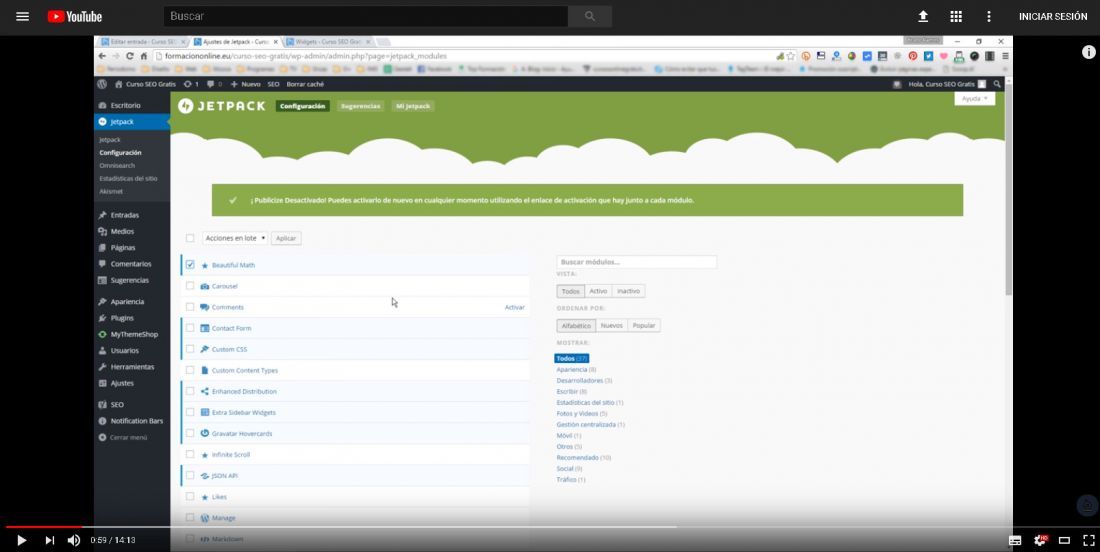Open the YouTube three-dot settings menu

pyautogui.click(x=988, y=16)
